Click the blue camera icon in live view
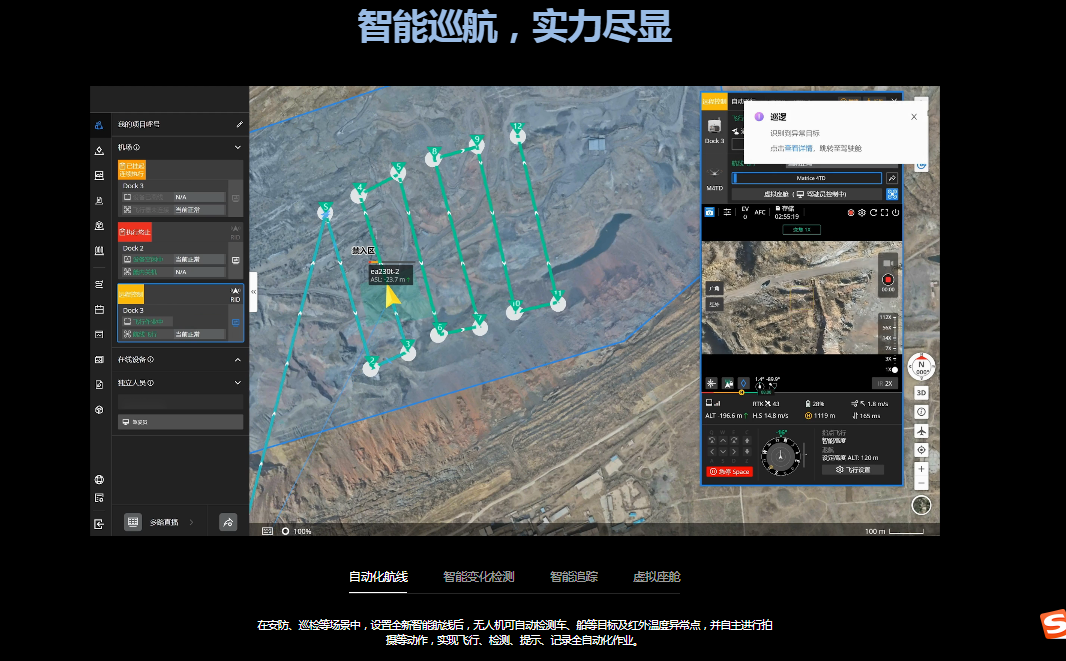Viewport: 1066px width, 661px height. (x=710, y=212)
